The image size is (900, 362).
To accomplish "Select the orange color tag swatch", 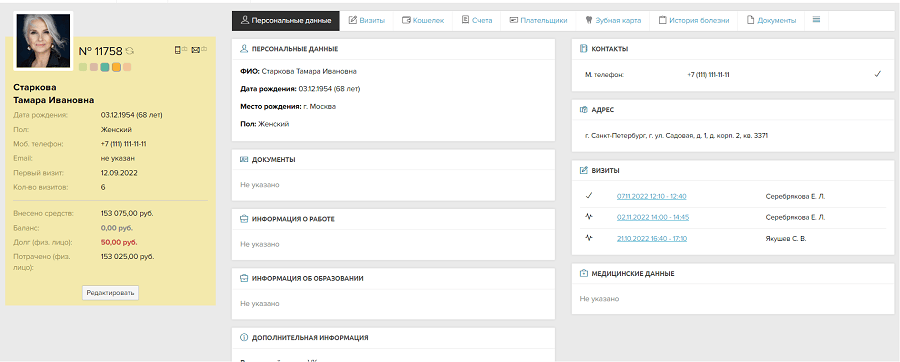I will (x=116, y=67).
